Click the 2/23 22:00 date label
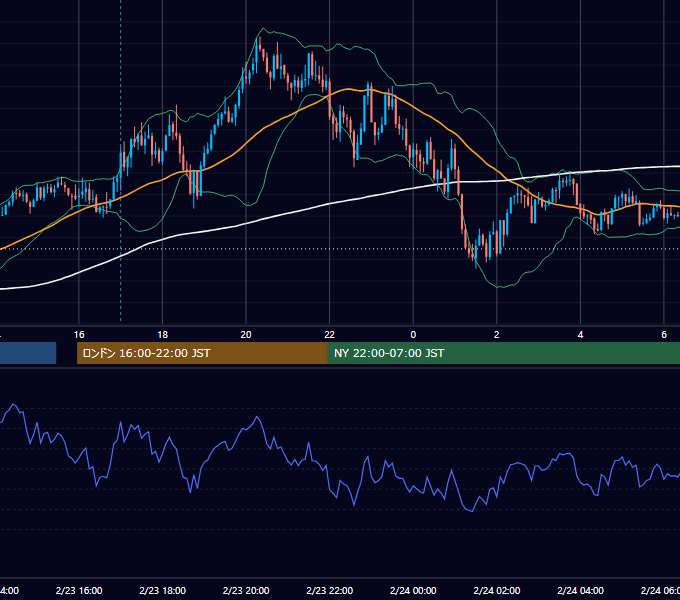 point(330,591)
